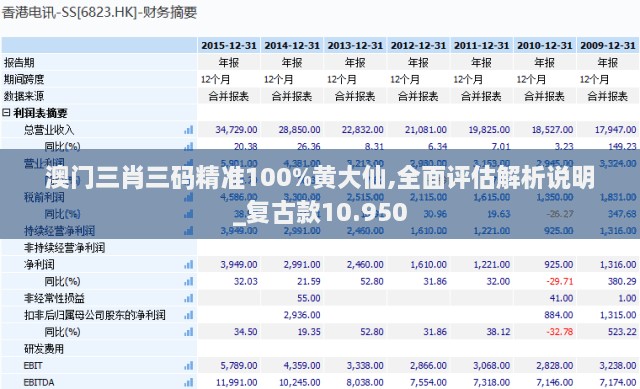Click the net profit growth value 32.03

tap(246, 281)
